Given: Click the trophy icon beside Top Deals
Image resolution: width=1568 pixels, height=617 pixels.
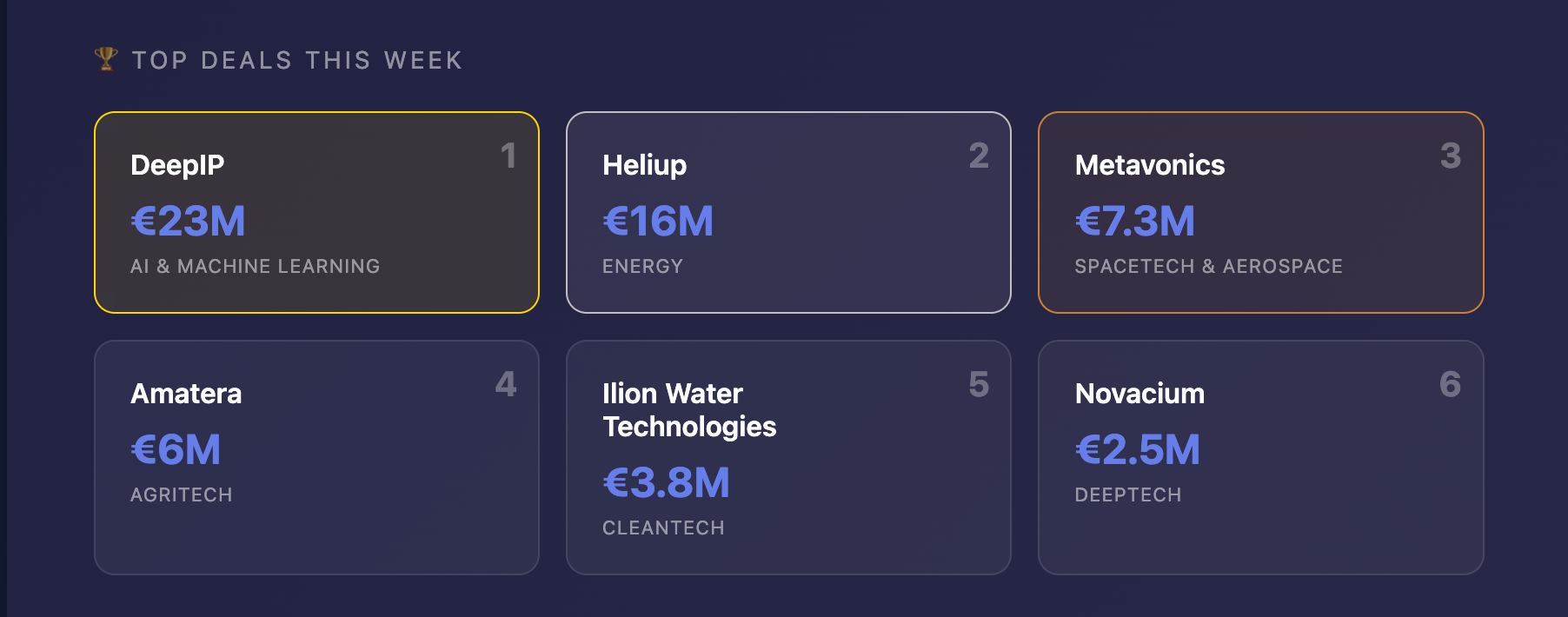Looking at the screenshot, I should pyautogui.click(x=106, y=59).
